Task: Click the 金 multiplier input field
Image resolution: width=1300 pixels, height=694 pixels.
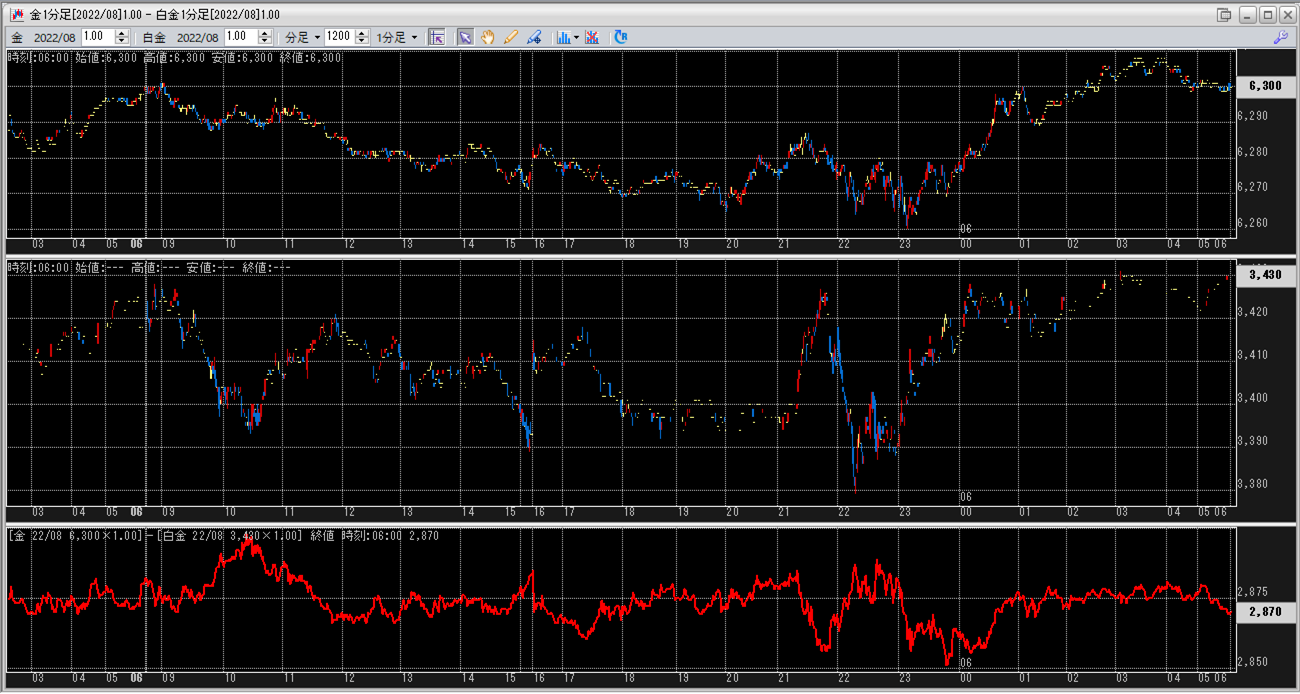Action: click(x=98, y=37)
